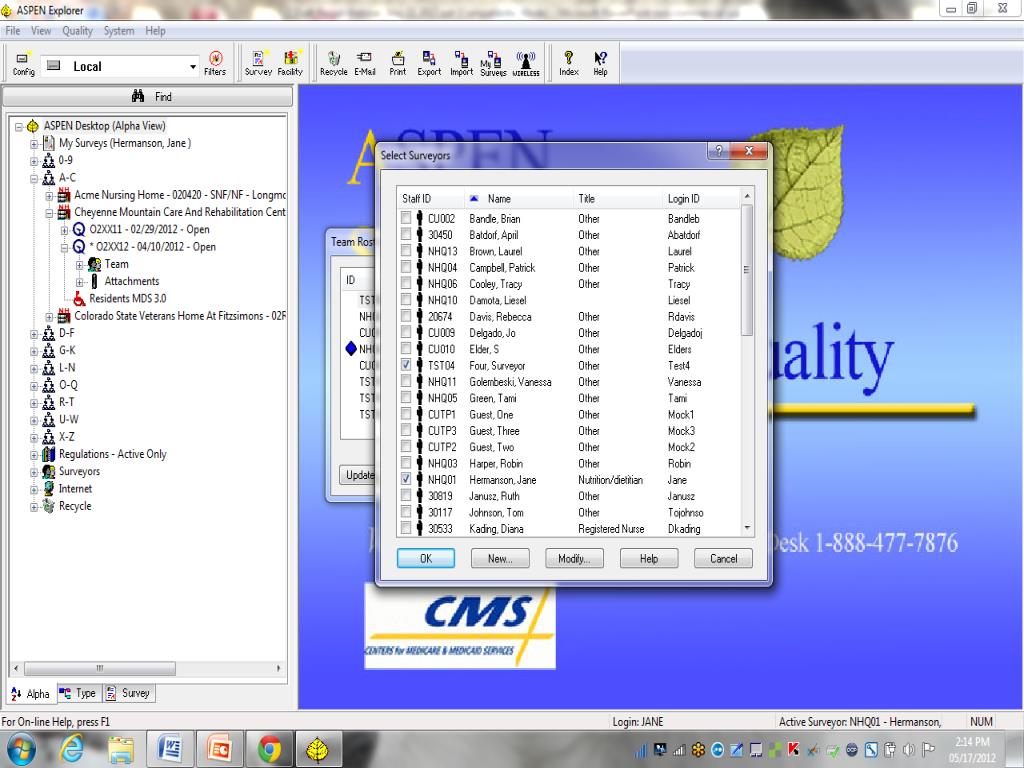Expand the Regulations - Active Only node
The width and height of the screenshot is (1024, 768).
pyautogui.click(x=34, y=455)
